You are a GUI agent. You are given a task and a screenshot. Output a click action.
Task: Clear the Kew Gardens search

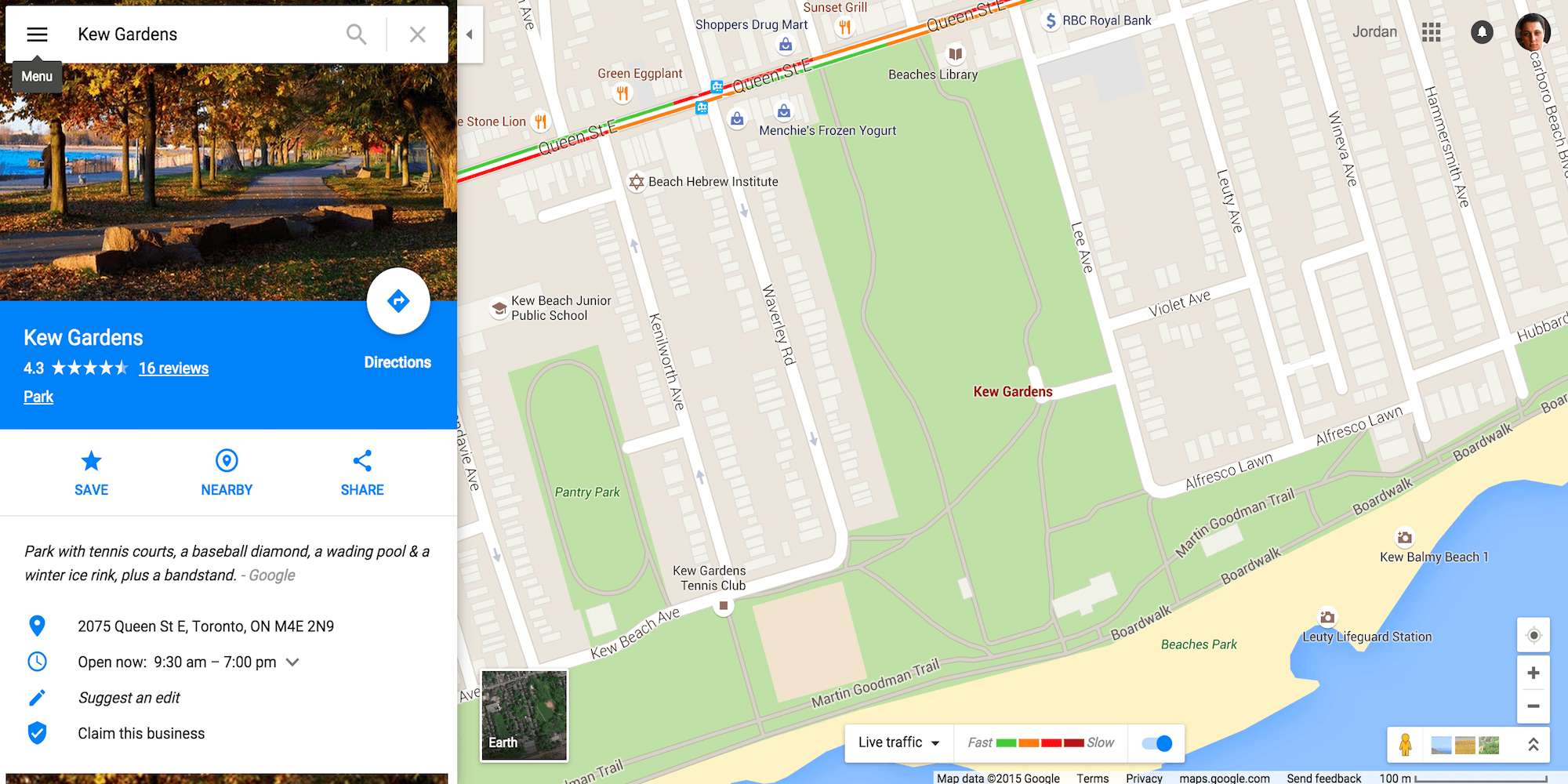pos(417,34)
